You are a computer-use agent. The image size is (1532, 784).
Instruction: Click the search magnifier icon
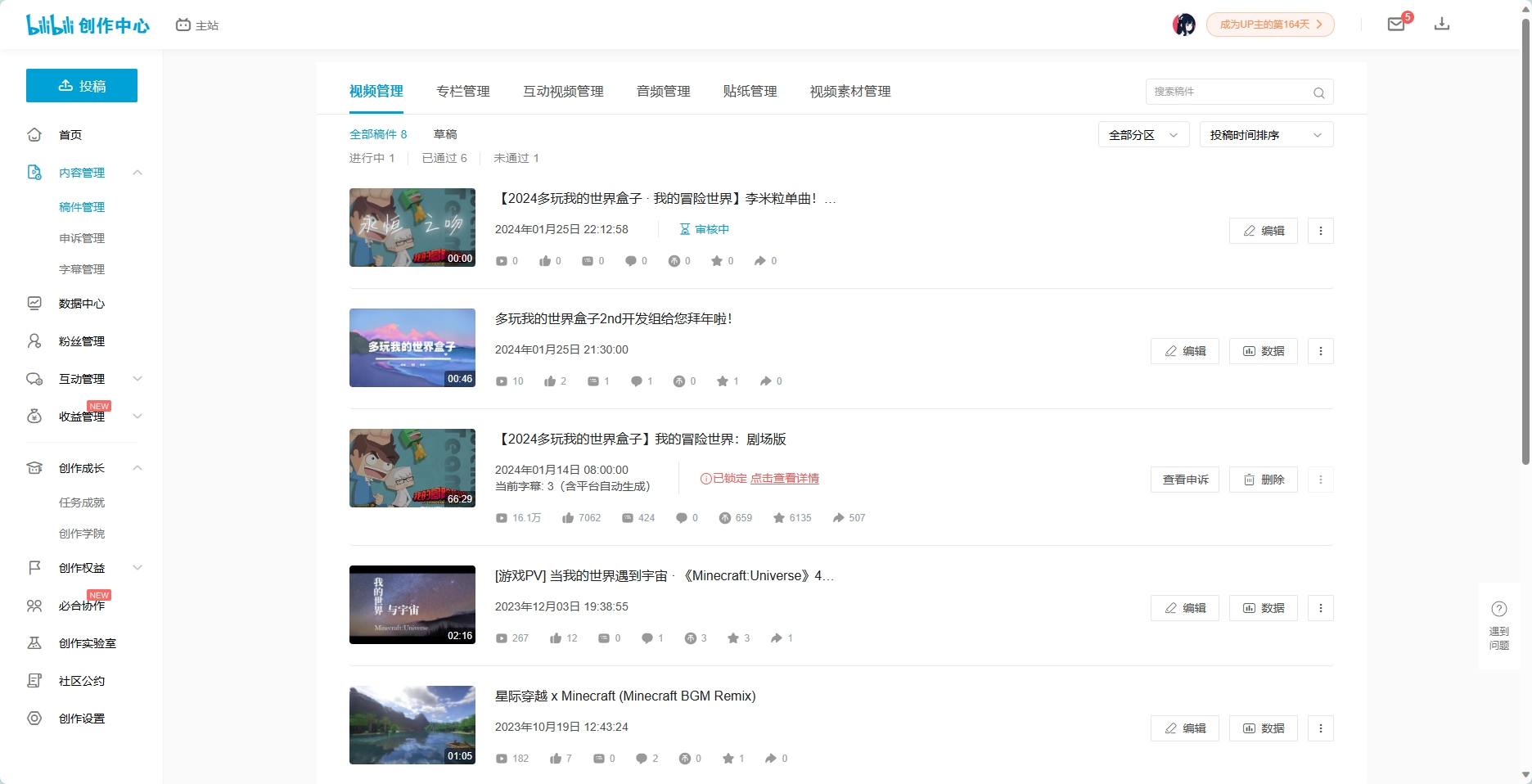coord(1318,92)
